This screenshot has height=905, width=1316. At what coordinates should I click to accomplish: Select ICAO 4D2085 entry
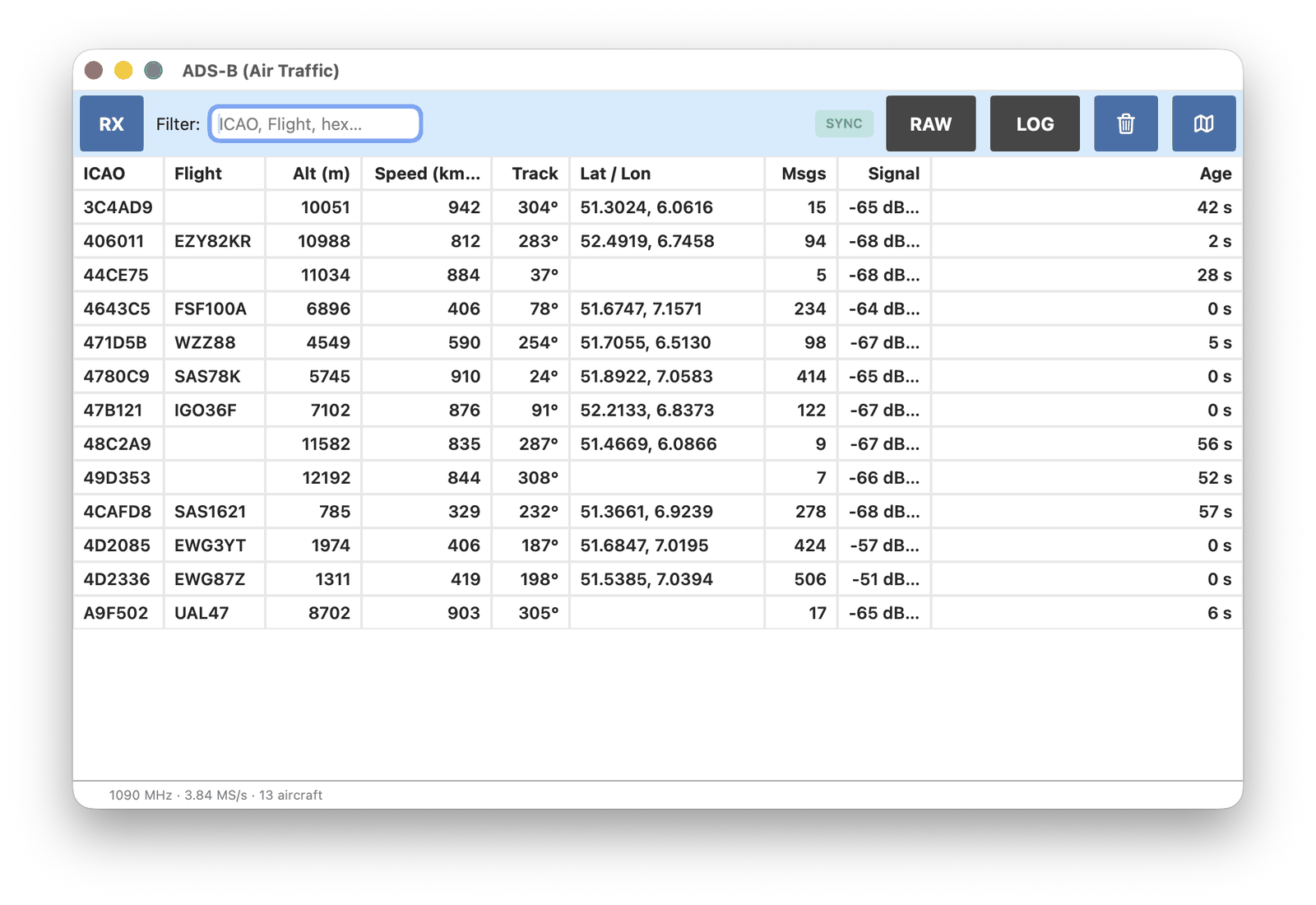118,545
